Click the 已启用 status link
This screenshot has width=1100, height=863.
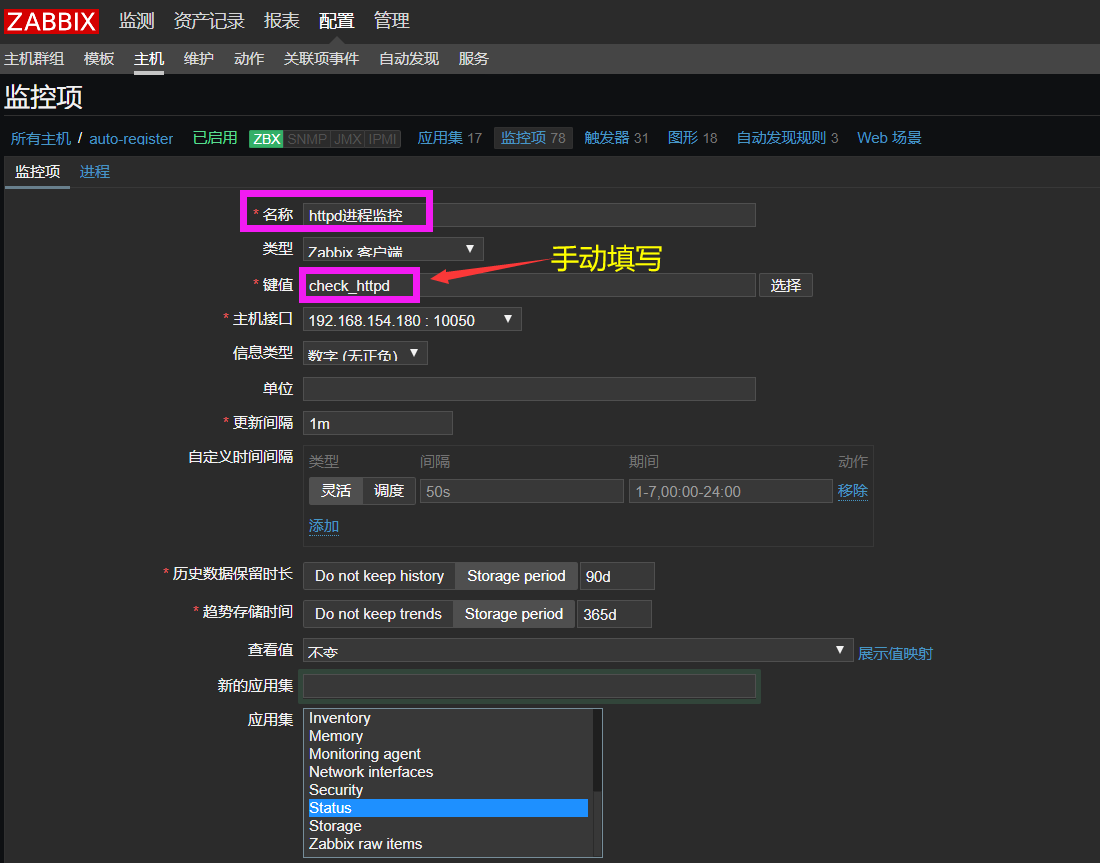pos(215,138)
